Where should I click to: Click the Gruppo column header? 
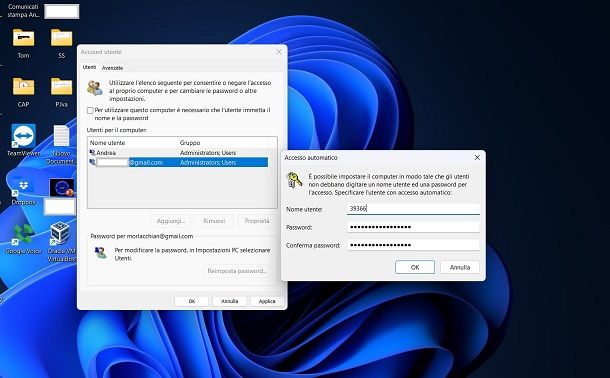223,143
